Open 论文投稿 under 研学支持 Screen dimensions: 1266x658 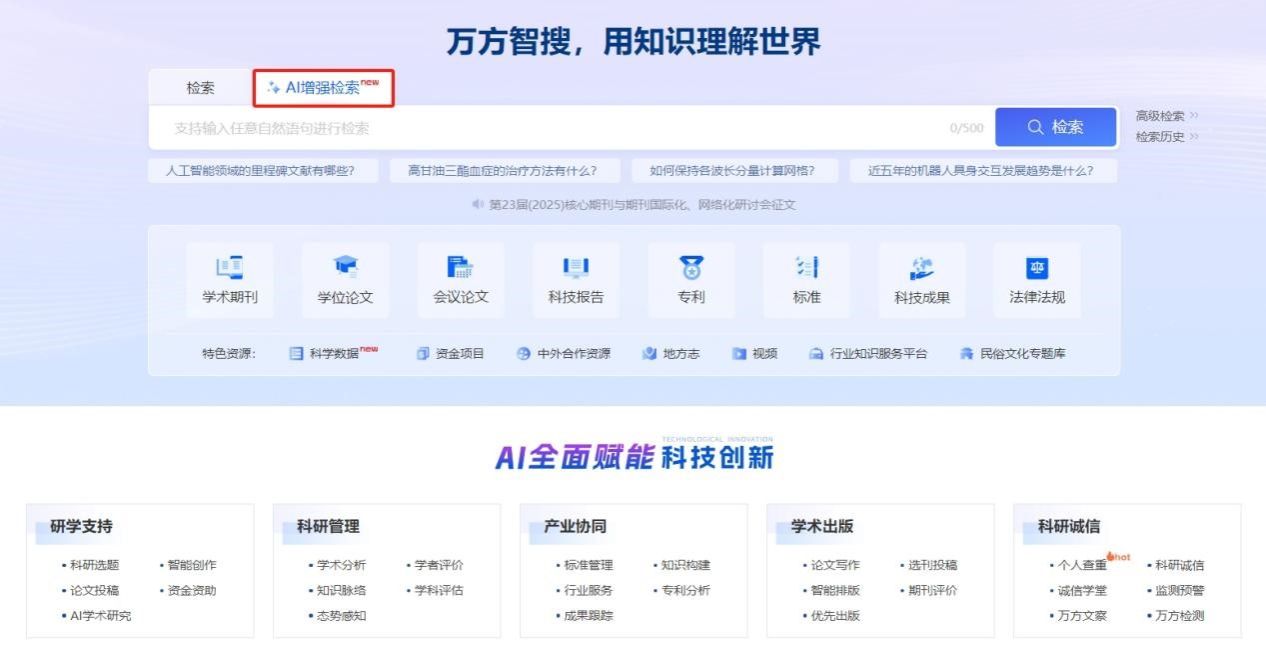pos(94,590)
